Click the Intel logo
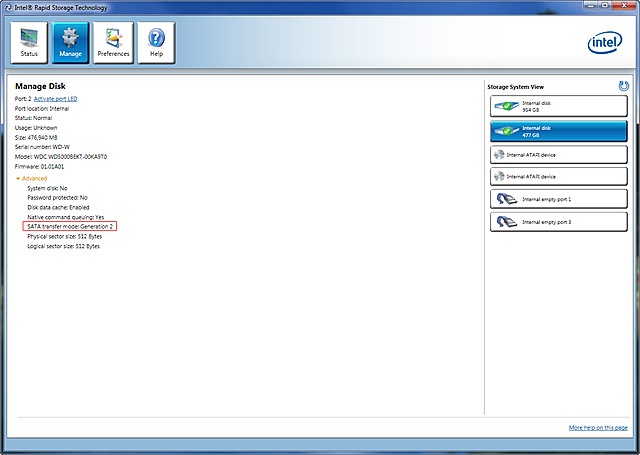Viewport: 640px width, 455px height. (x=605, y=42)
